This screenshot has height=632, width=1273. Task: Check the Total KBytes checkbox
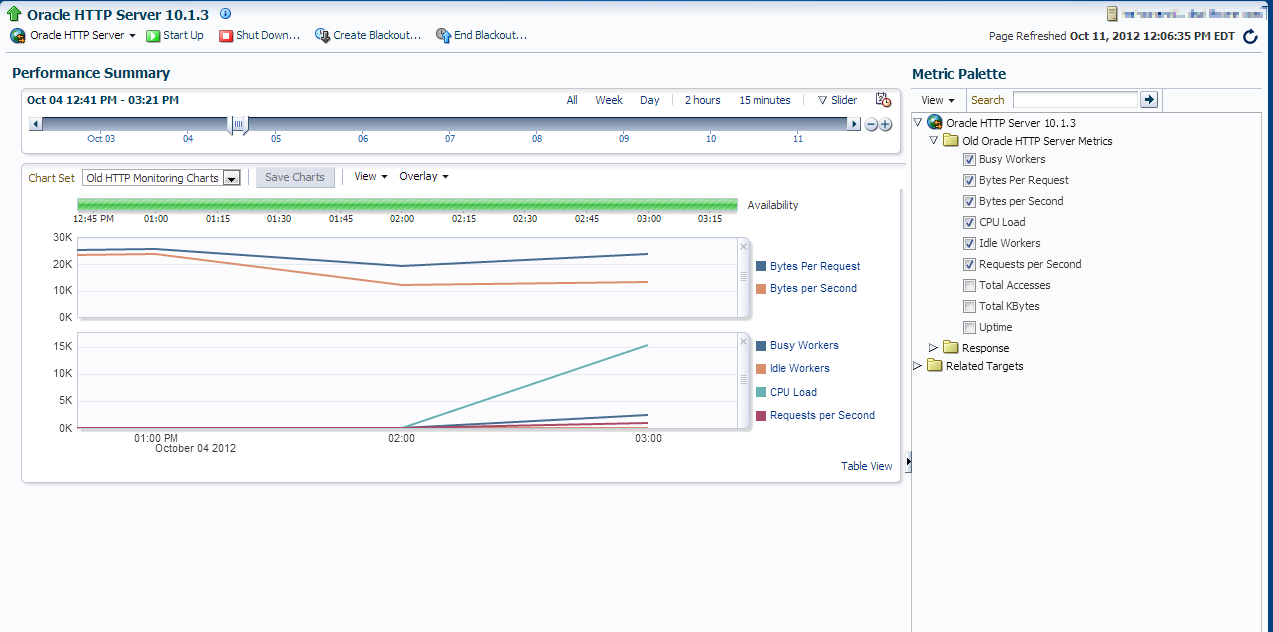969,306
